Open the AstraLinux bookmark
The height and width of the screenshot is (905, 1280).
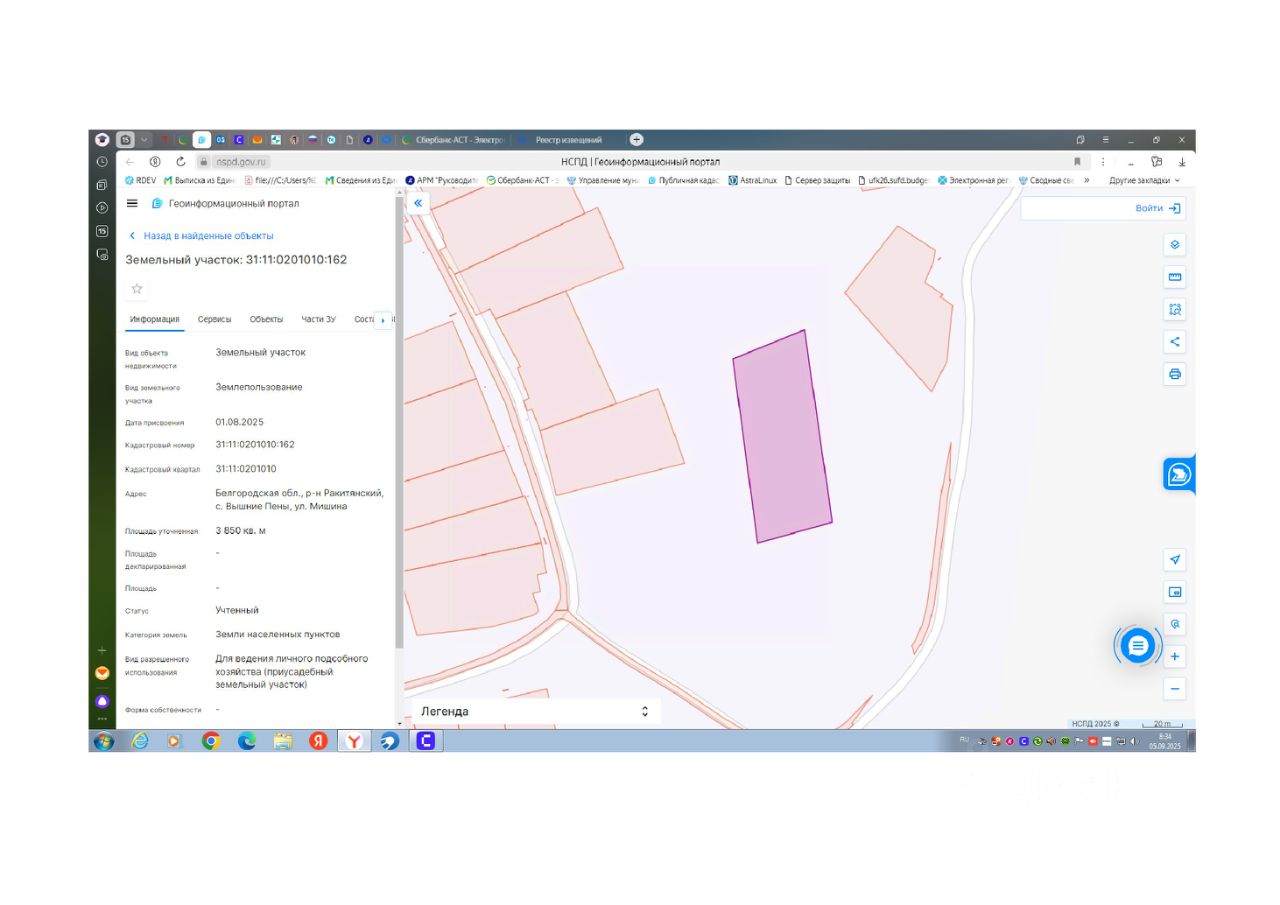point(752,180)
